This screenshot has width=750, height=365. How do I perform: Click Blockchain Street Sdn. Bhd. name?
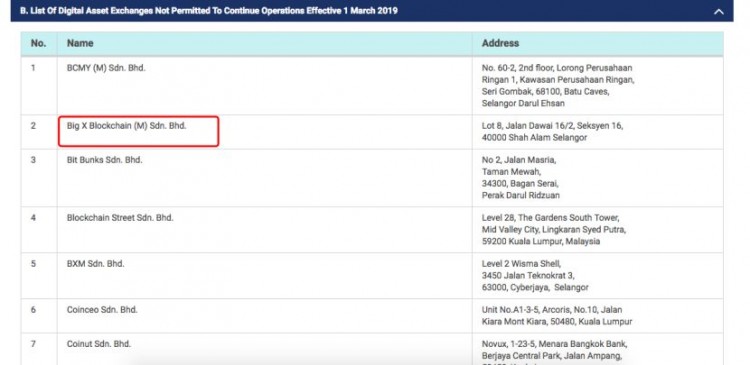coord(120,218)
